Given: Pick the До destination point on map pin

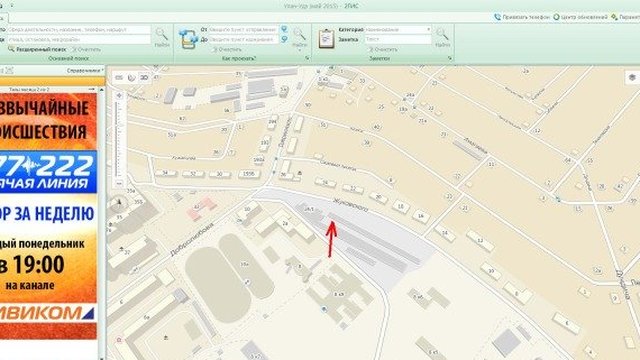Looking at the screenshot, I should coord(284,39).
